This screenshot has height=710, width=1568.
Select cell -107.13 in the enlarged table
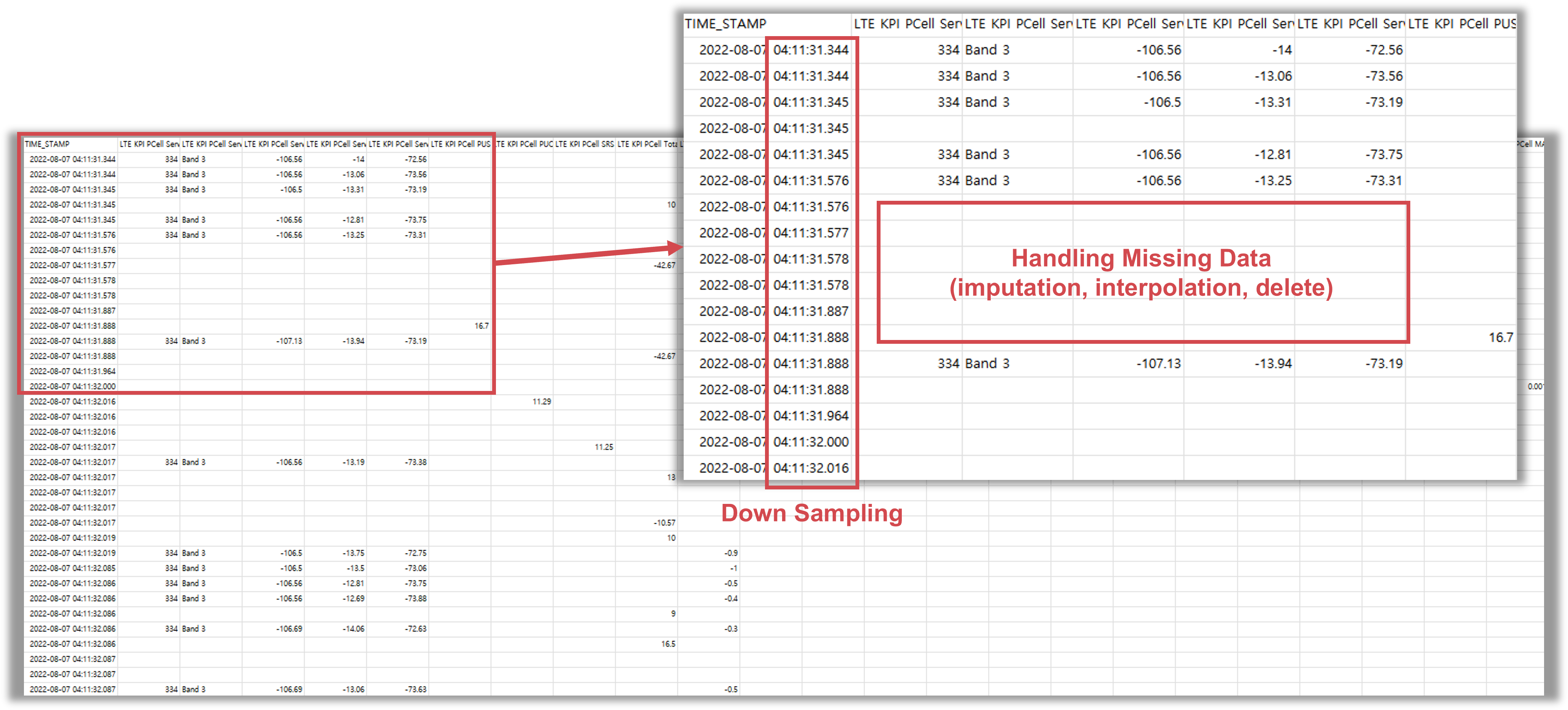point(1158,364)
